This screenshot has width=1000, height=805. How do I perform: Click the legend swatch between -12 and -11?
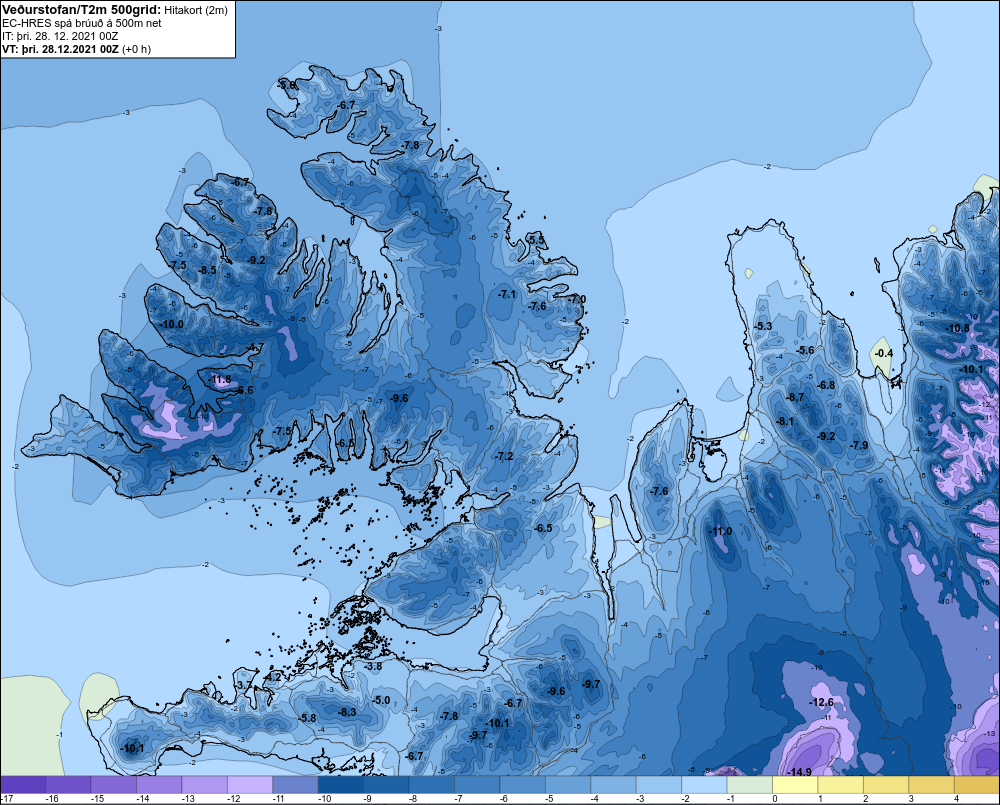coord(250,785)
